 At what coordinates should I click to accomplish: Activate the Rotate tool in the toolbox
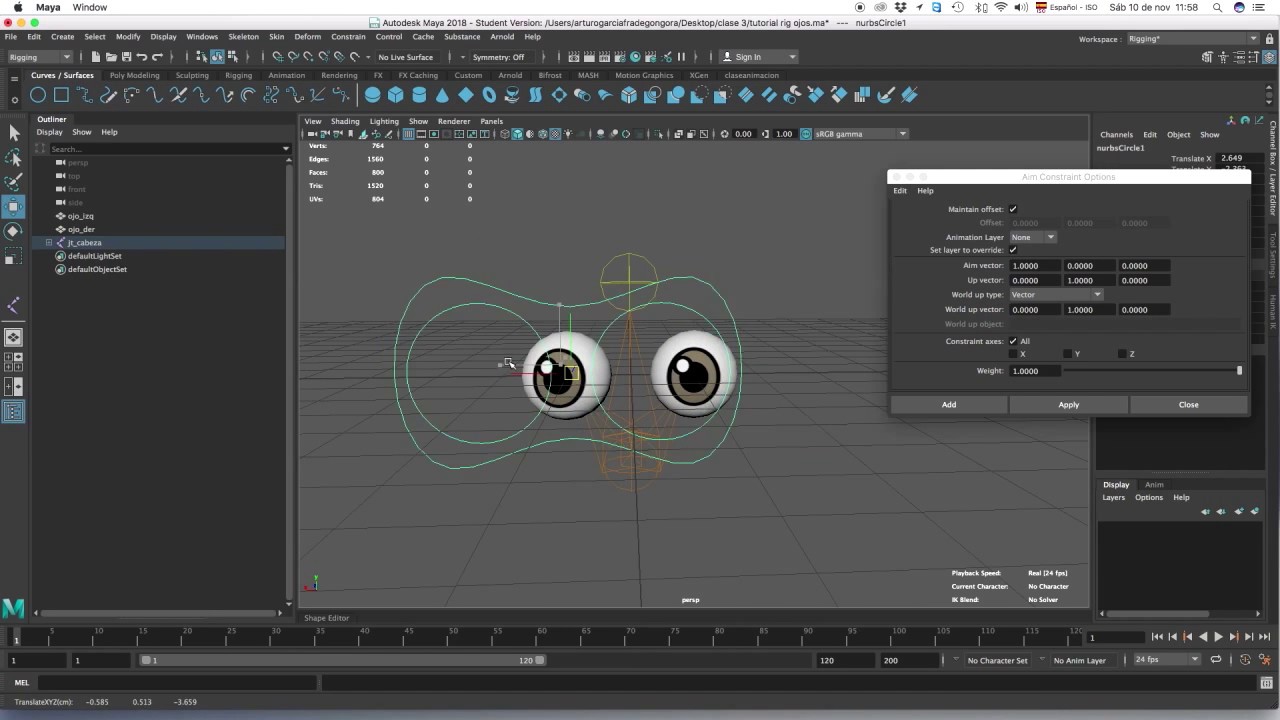(x=13, y=232)
